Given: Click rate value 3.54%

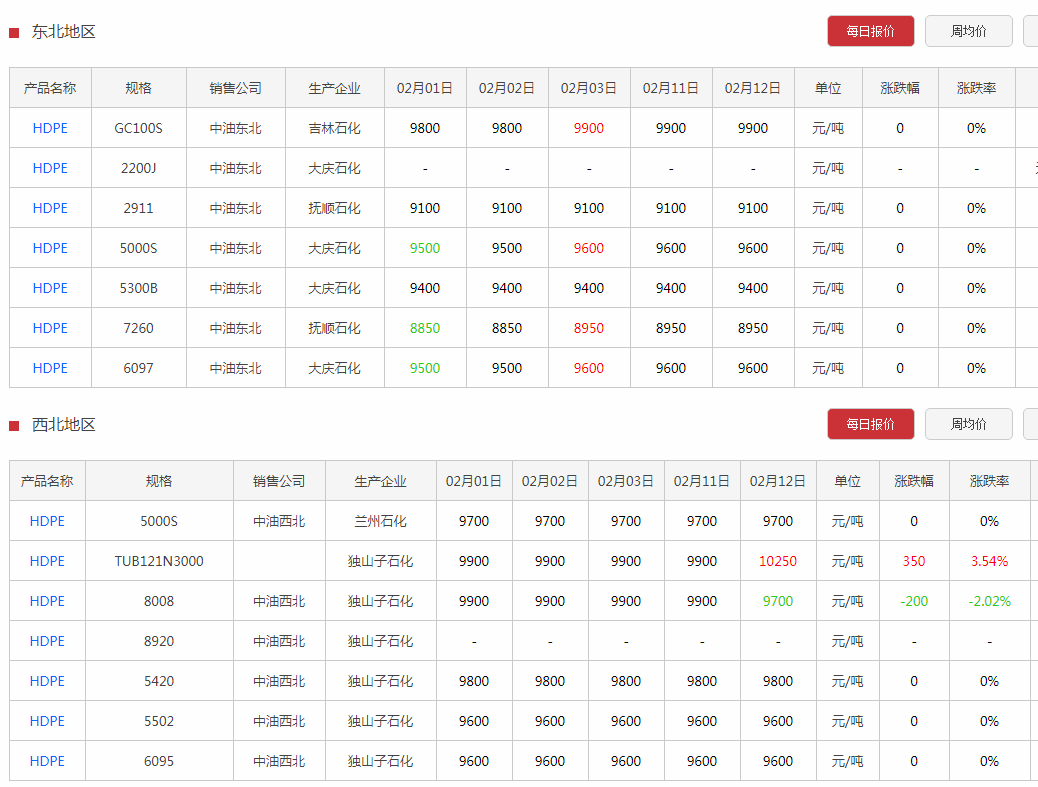Looking at the screenshot, I should (989, 561).
